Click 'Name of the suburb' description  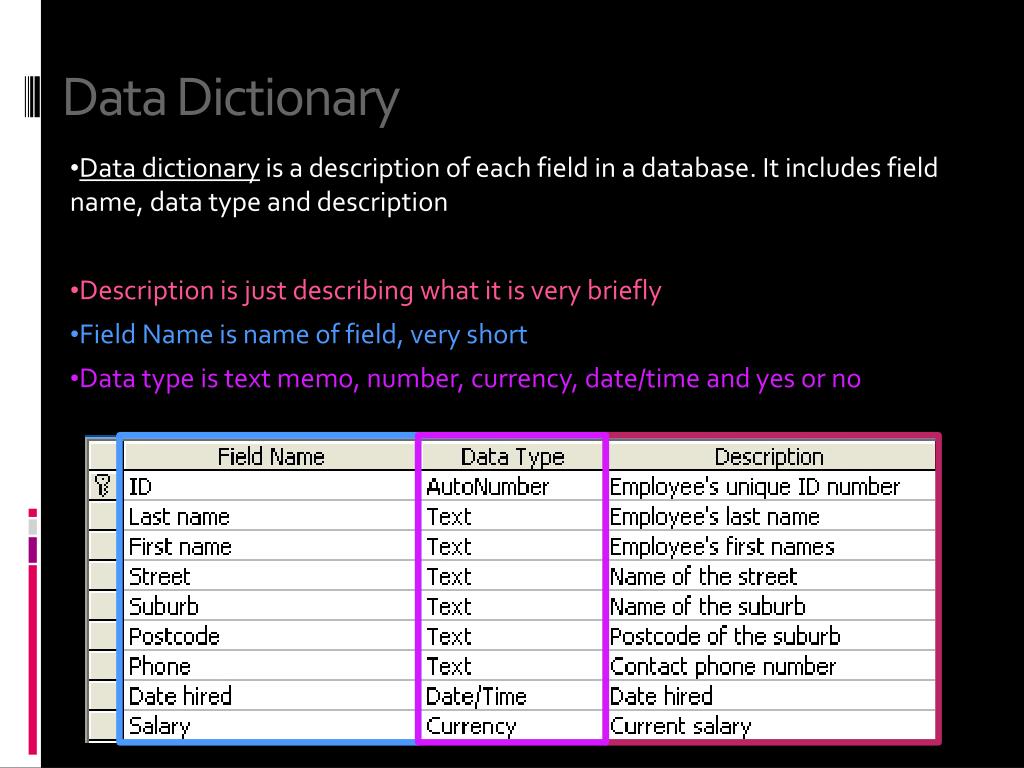771,606
